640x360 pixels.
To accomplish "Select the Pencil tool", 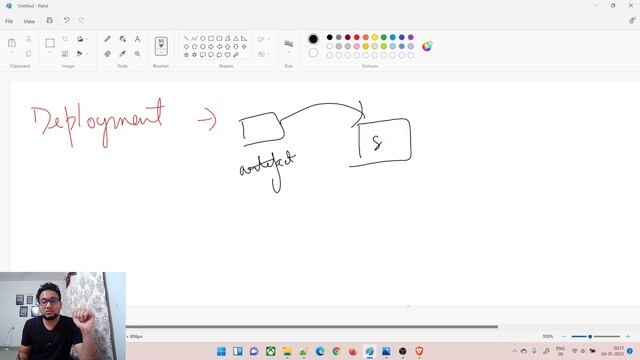I will (107, 39).
